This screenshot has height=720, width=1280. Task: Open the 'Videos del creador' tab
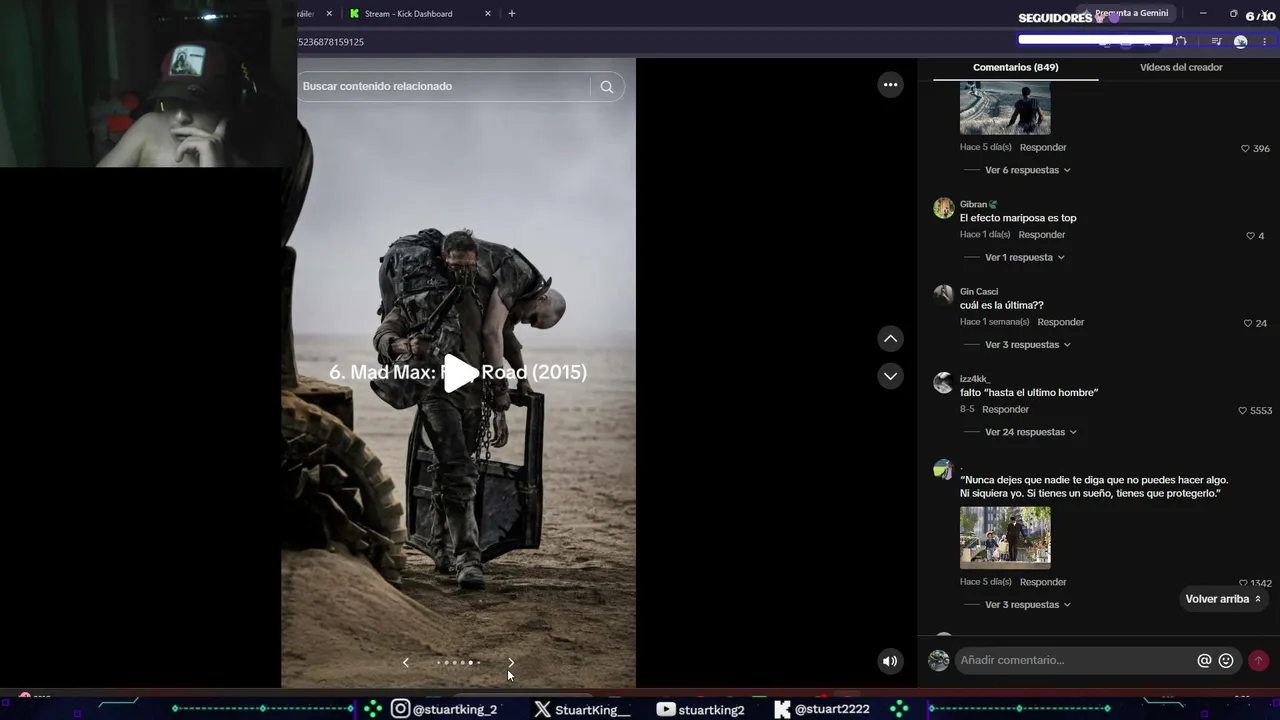pyautogui.click(x=1181, y=67)
